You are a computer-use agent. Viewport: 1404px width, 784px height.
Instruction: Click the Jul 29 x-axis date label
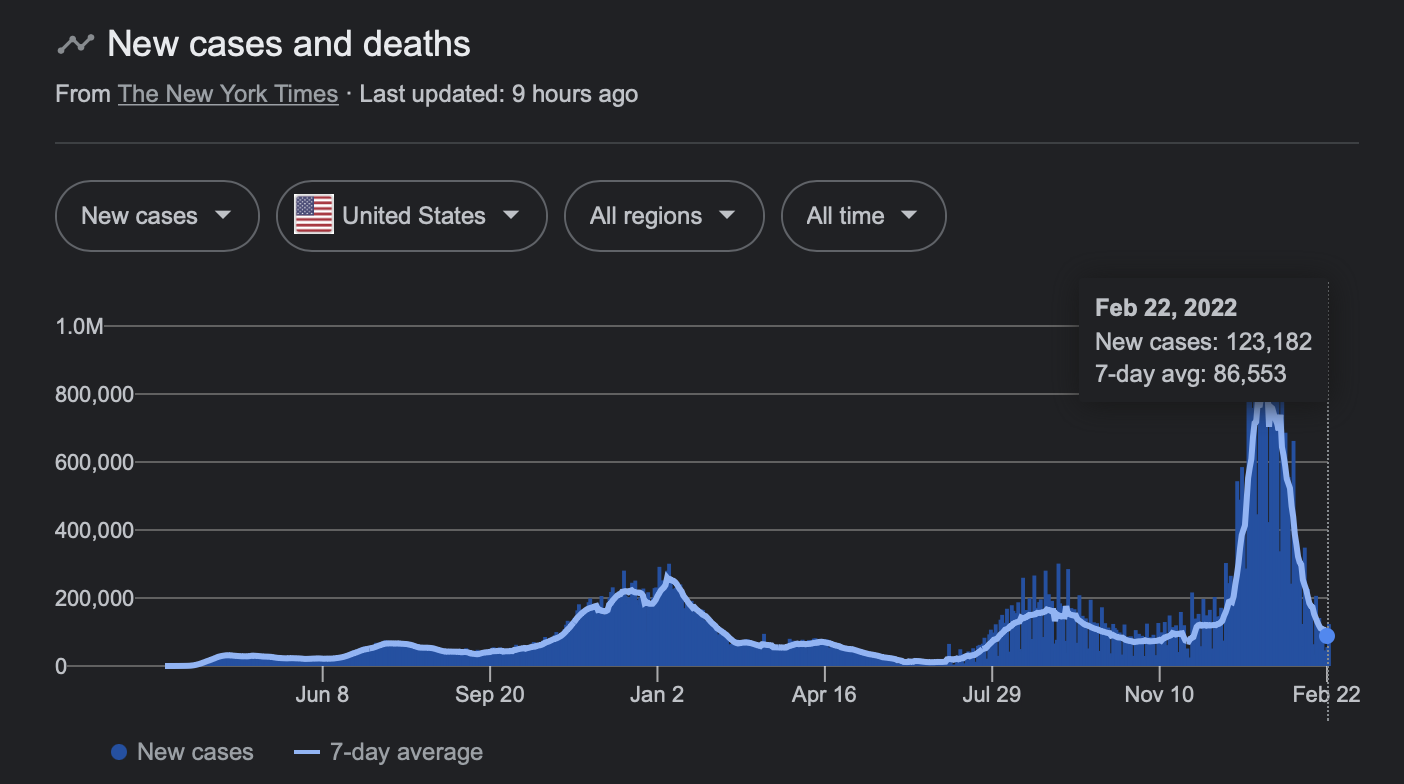[x=991, y=694]
